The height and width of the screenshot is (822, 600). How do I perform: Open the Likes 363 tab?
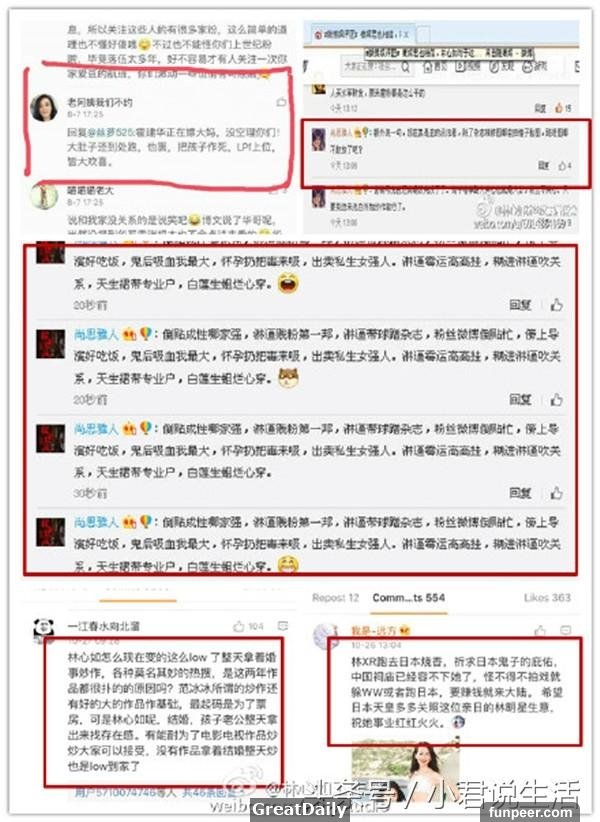547,598
